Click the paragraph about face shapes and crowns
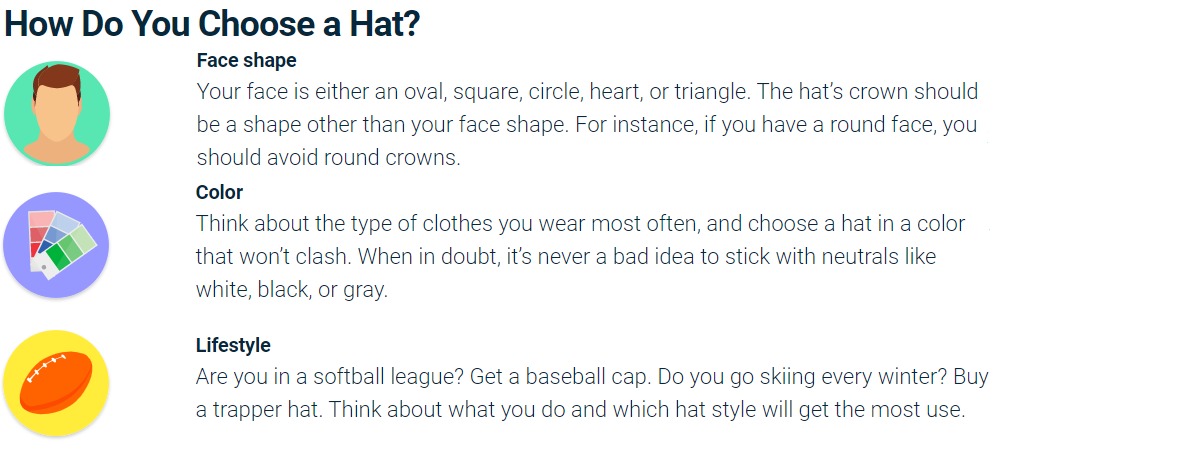The image size is (1200, 450). (588, 125)
